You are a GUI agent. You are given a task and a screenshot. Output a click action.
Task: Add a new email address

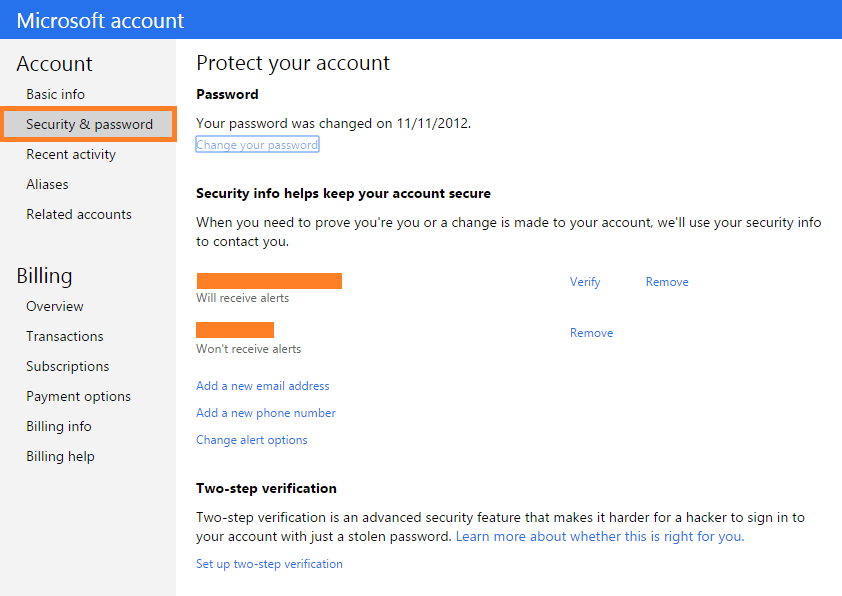[x=263, y=386]
